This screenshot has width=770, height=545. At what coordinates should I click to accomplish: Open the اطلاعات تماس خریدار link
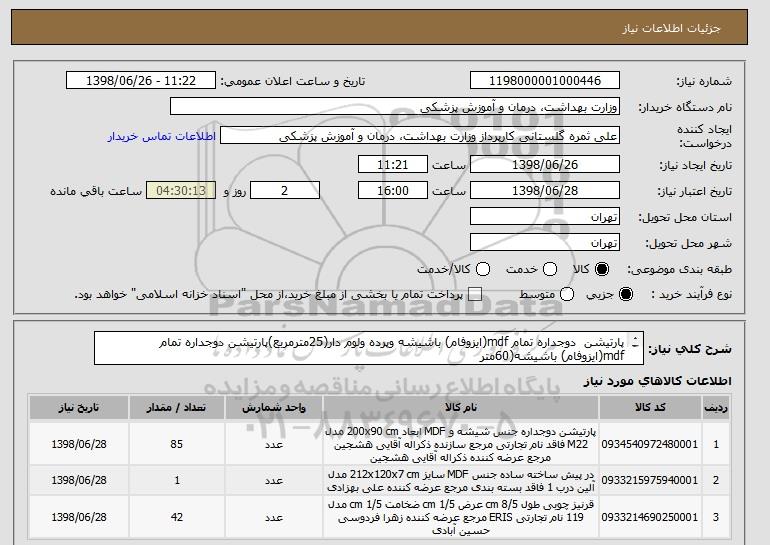tap(162, 136)
